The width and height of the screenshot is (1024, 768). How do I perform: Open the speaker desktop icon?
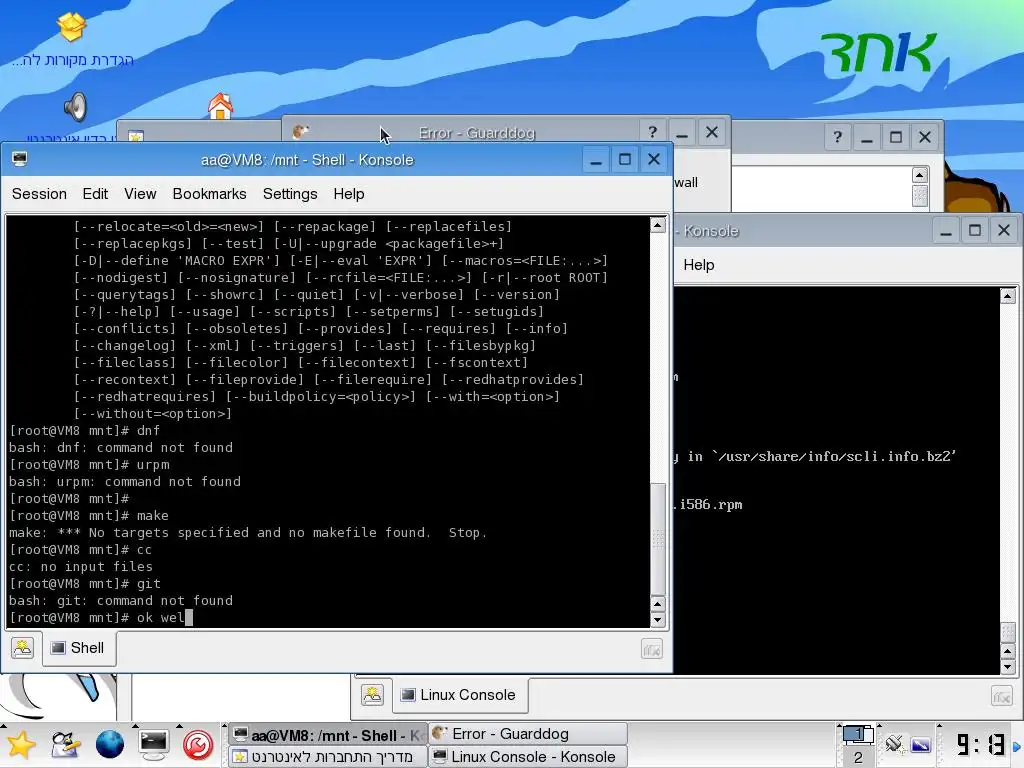click(75, 107)
